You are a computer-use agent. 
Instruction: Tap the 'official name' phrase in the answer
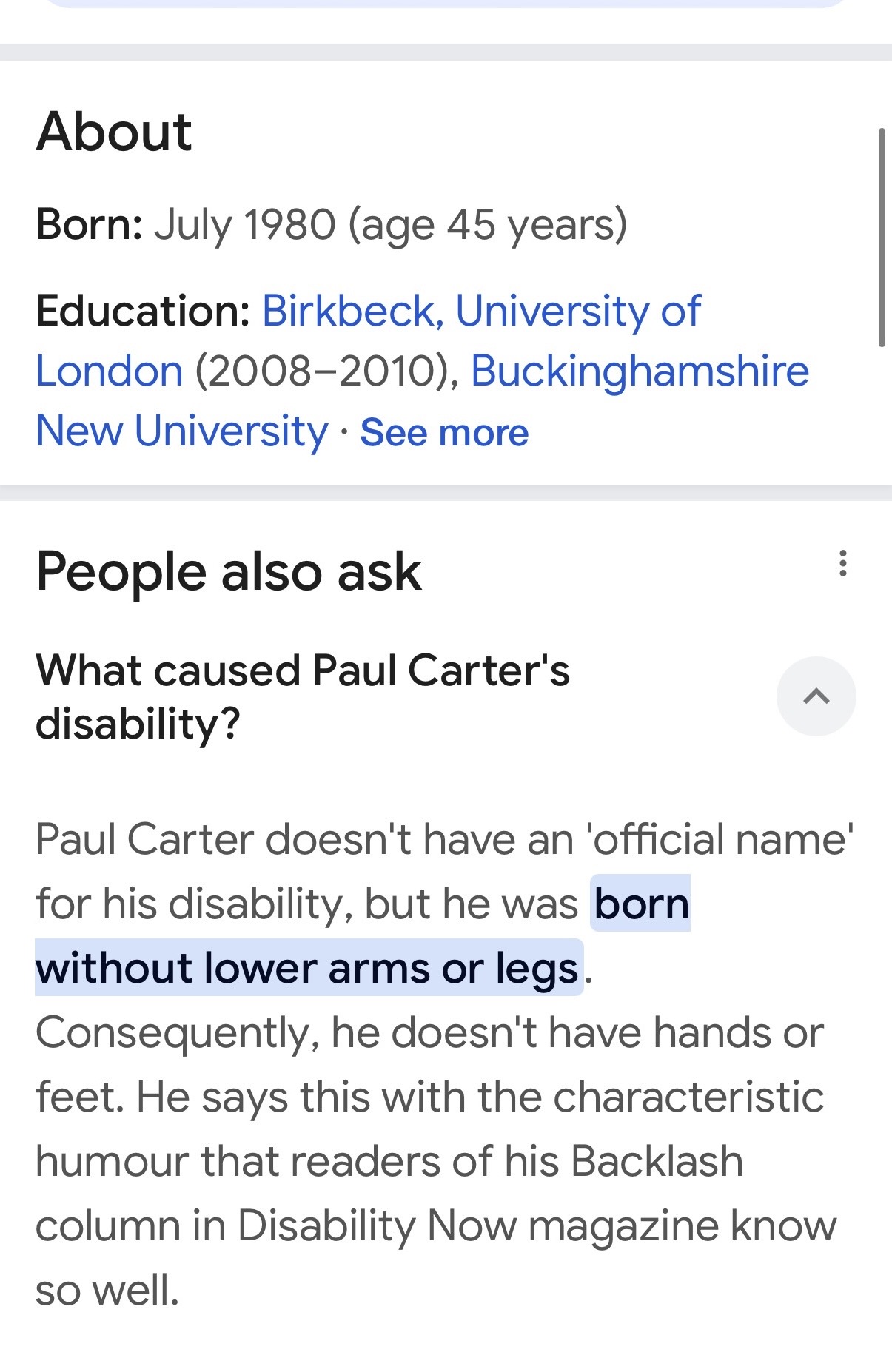click(x=722, y=840)
